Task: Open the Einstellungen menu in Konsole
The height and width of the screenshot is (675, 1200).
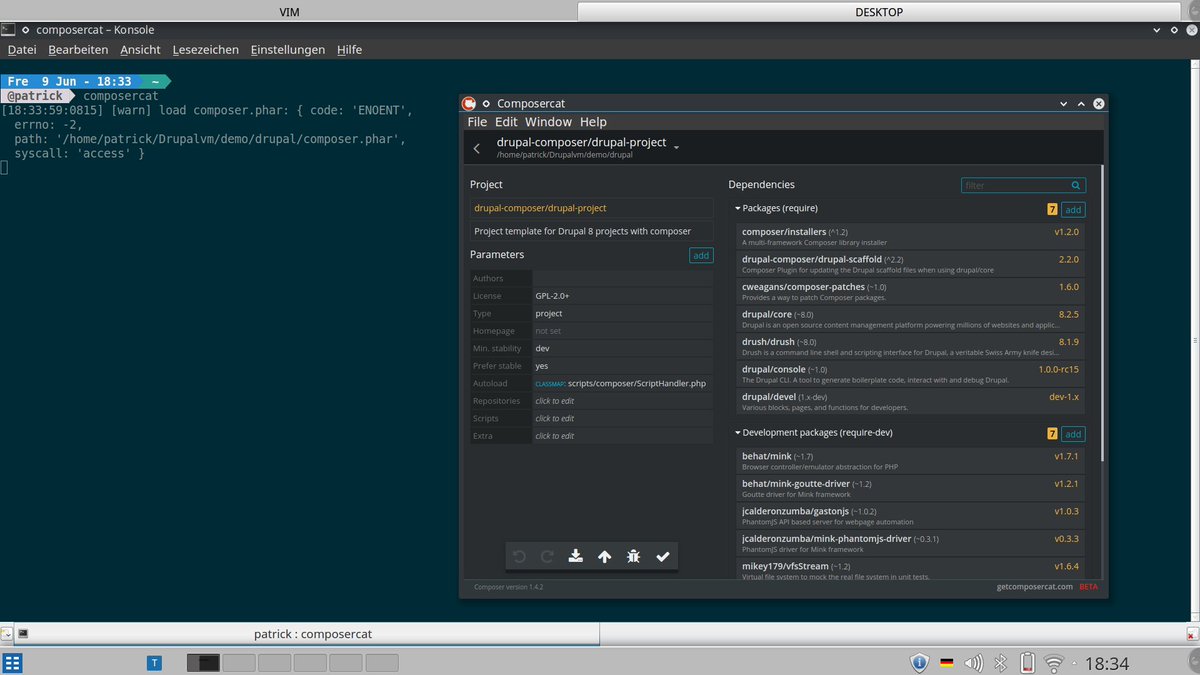Action: 288,49
